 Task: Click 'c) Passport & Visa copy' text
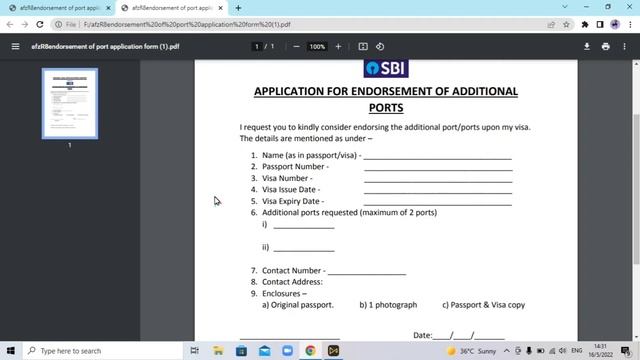(484, 305)
